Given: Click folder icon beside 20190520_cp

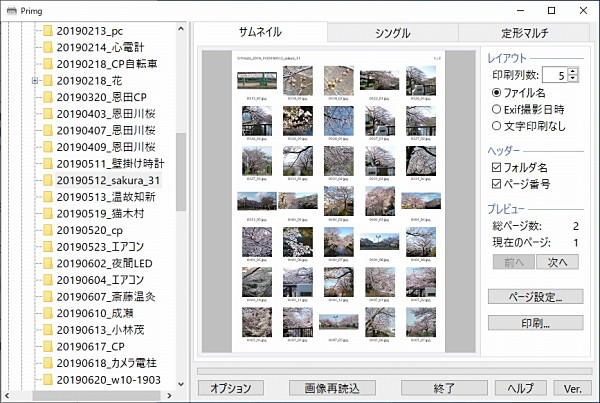Looking at the screenshot, I should pos(48,230).
